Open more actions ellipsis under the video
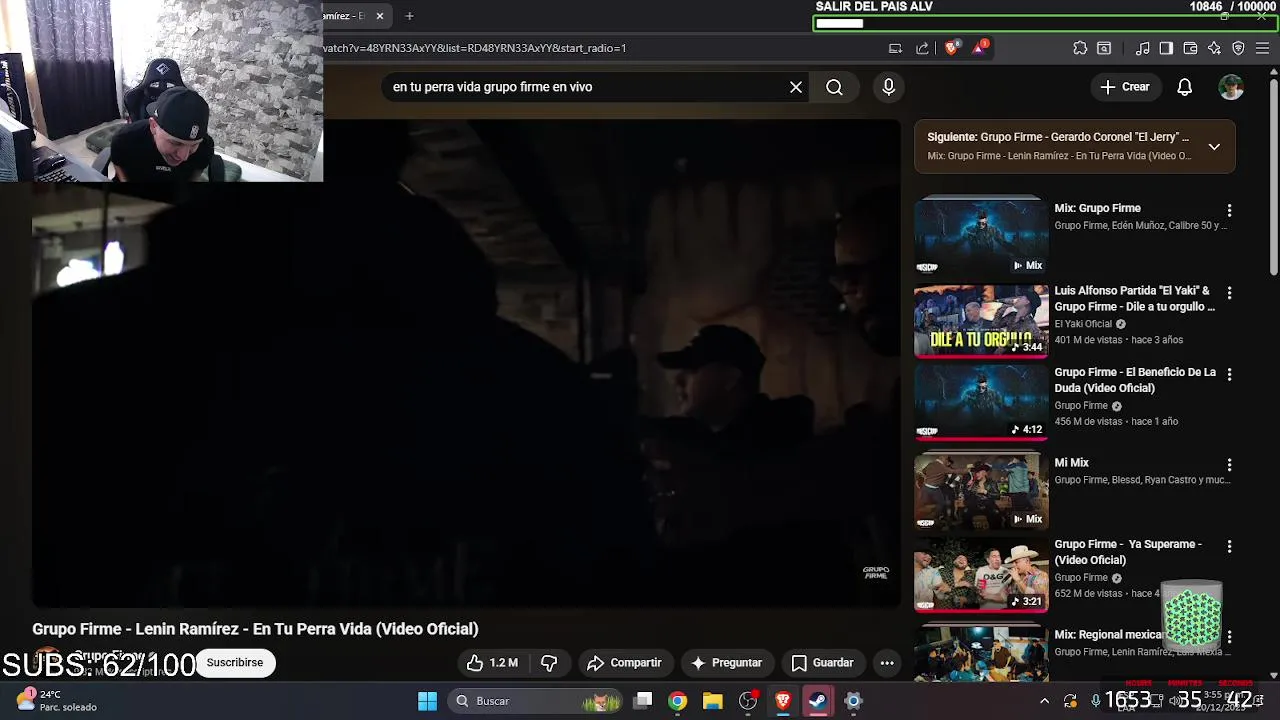This screenshot has height=720, width=1280. pyautogui.click(x=887, y=663)
